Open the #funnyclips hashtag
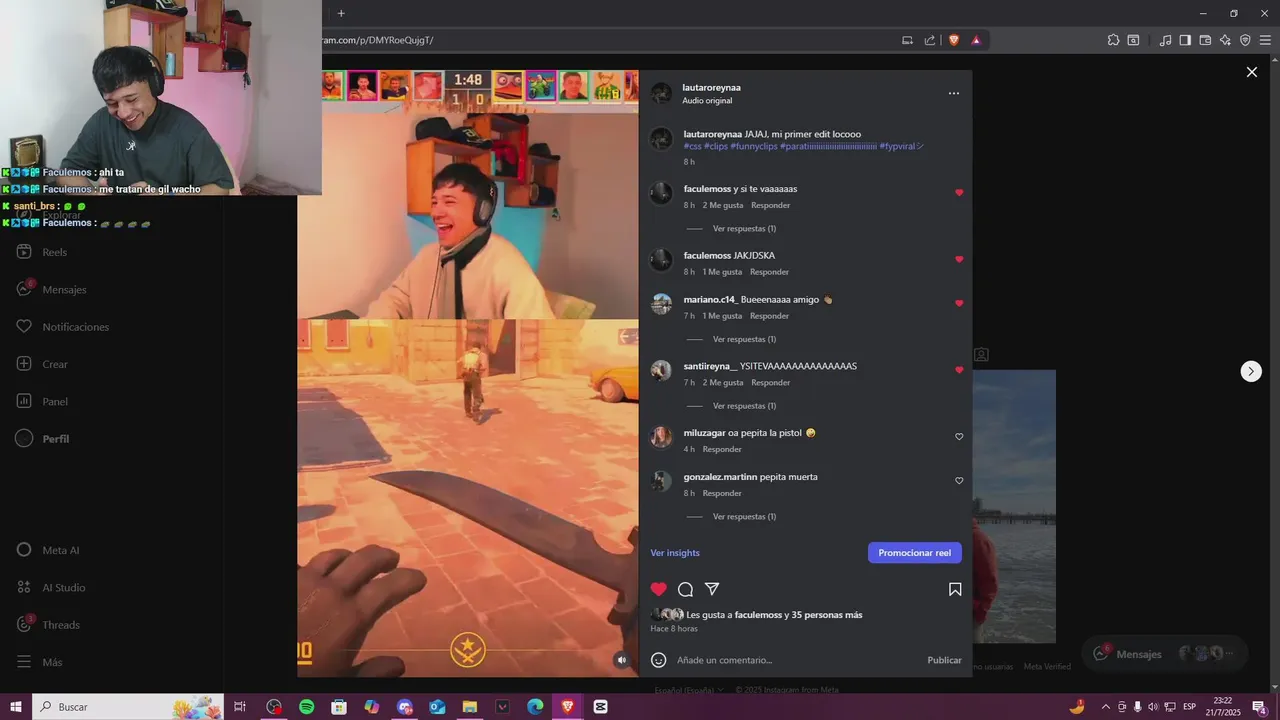Image resolution: width=1280 pixels, height=720 pixels. 754,146
